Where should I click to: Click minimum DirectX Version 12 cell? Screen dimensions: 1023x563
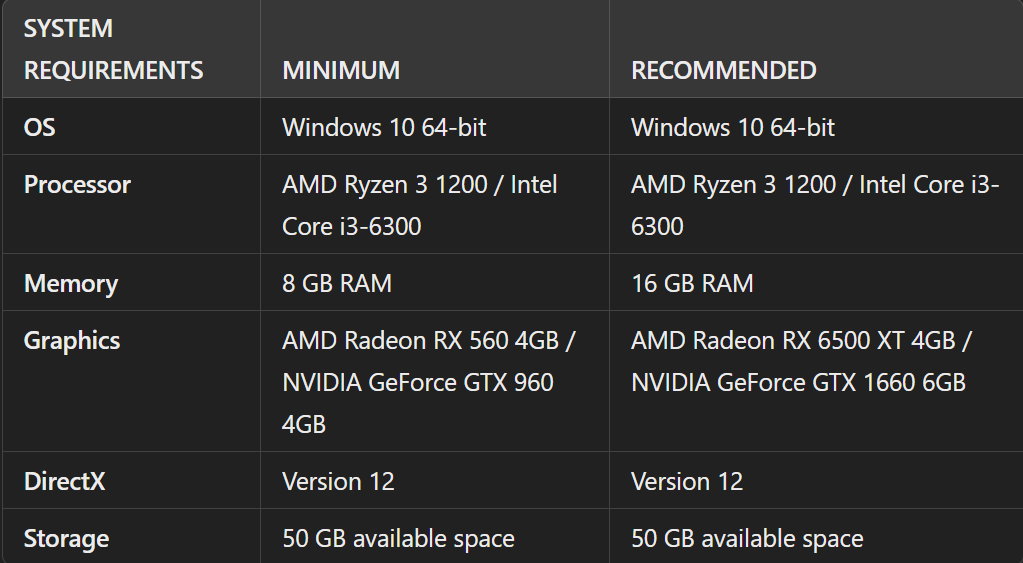point(338,481)
